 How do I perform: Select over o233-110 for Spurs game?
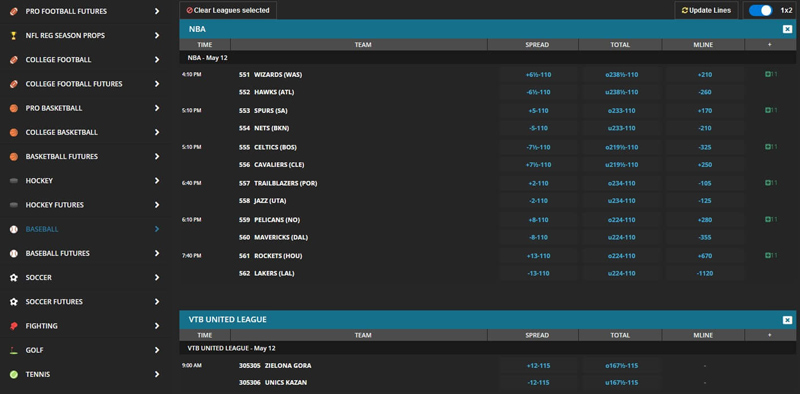tap(621, 110)
